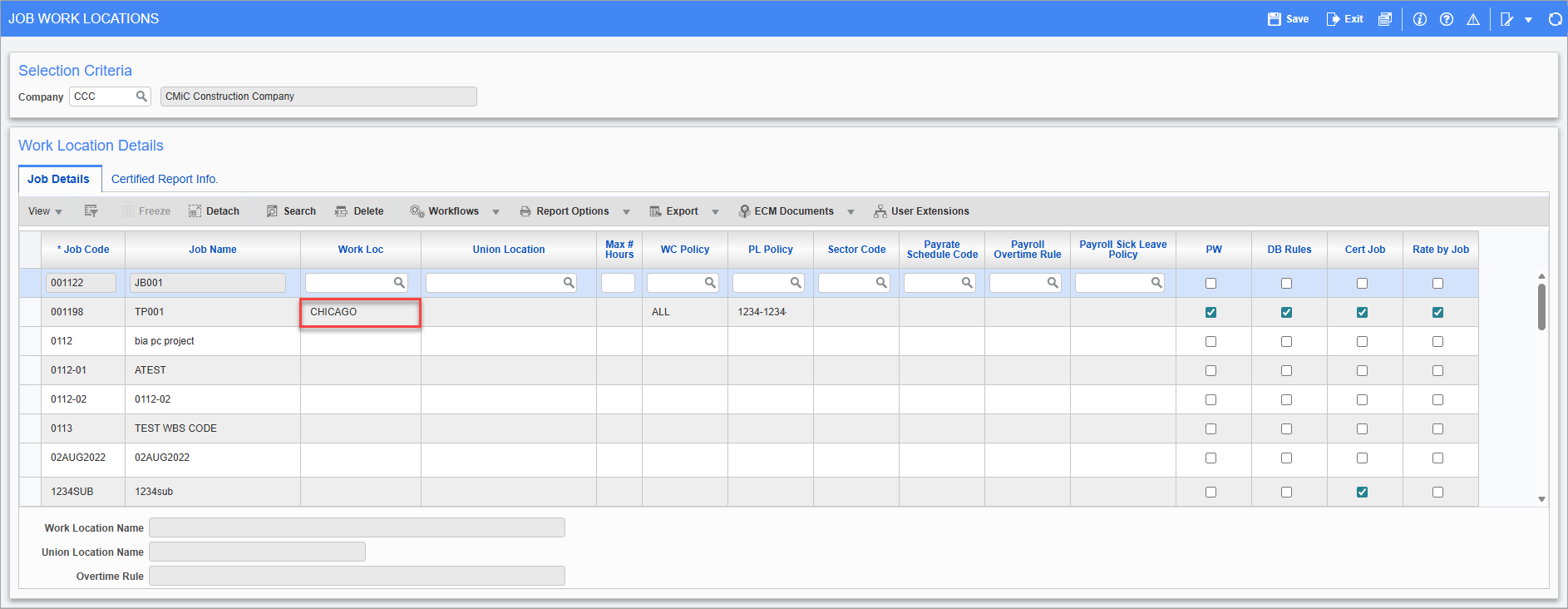
Task: Select the row for job 0112-01
Action: pyautogui.click(x=748, y=370)
